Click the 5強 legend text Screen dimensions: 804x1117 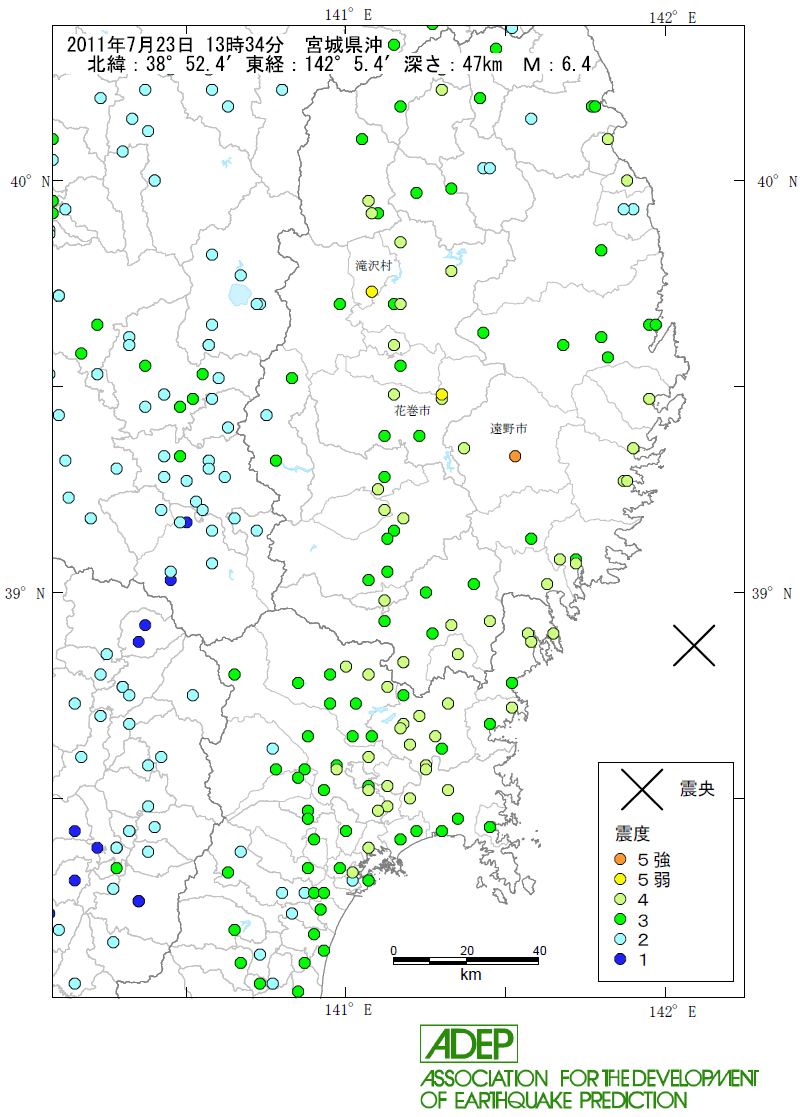tap(654, 860)
